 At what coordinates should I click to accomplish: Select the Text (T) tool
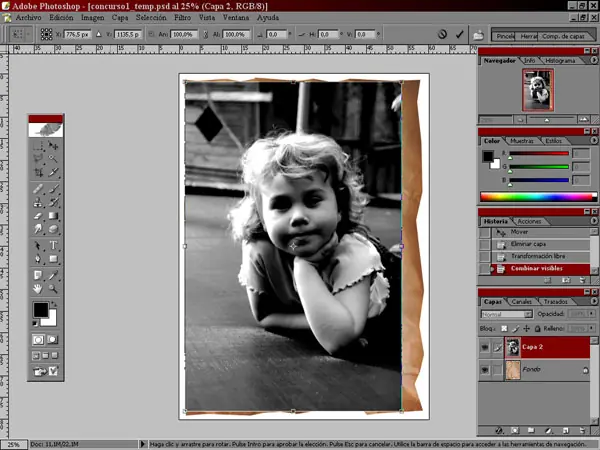(53, 245)
